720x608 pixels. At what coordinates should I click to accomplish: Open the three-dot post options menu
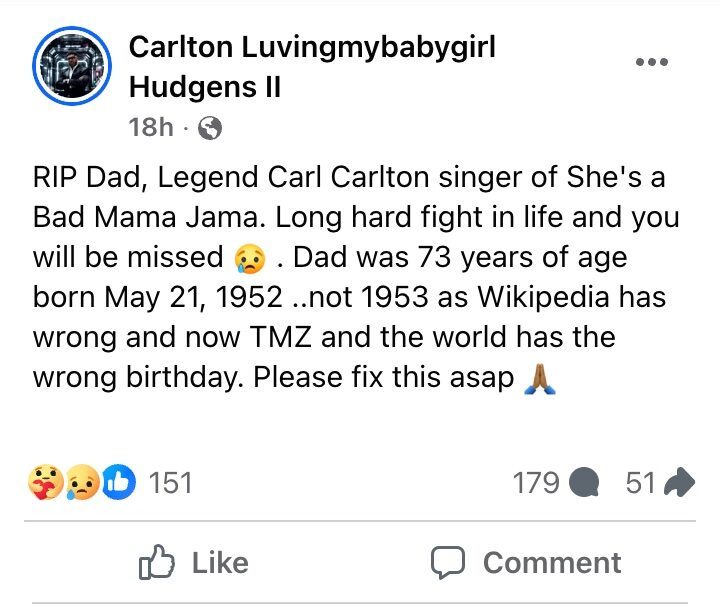point(651,62)
